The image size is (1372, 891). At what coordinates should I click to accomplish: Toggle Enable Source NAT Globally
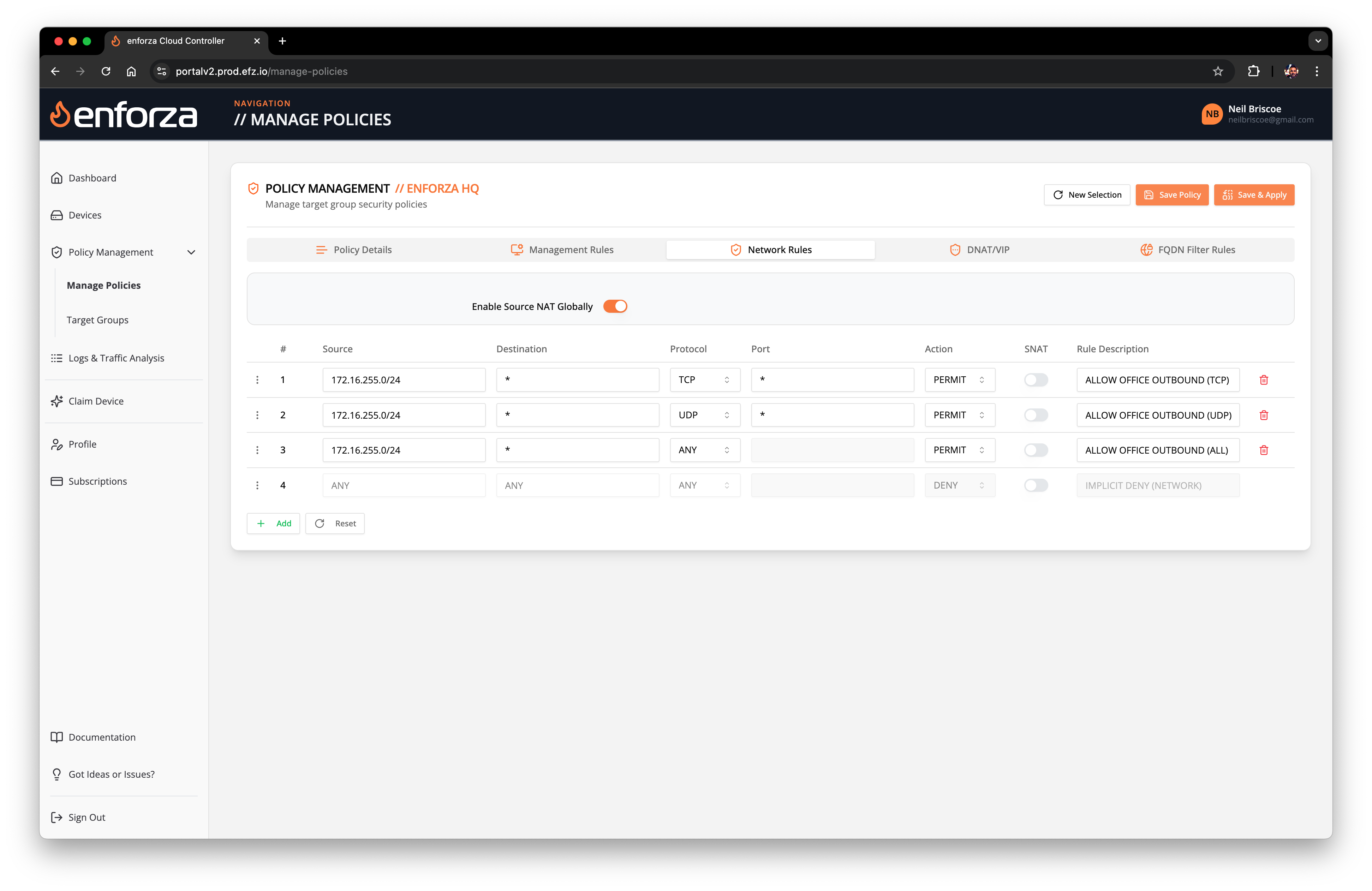point(615,307)
